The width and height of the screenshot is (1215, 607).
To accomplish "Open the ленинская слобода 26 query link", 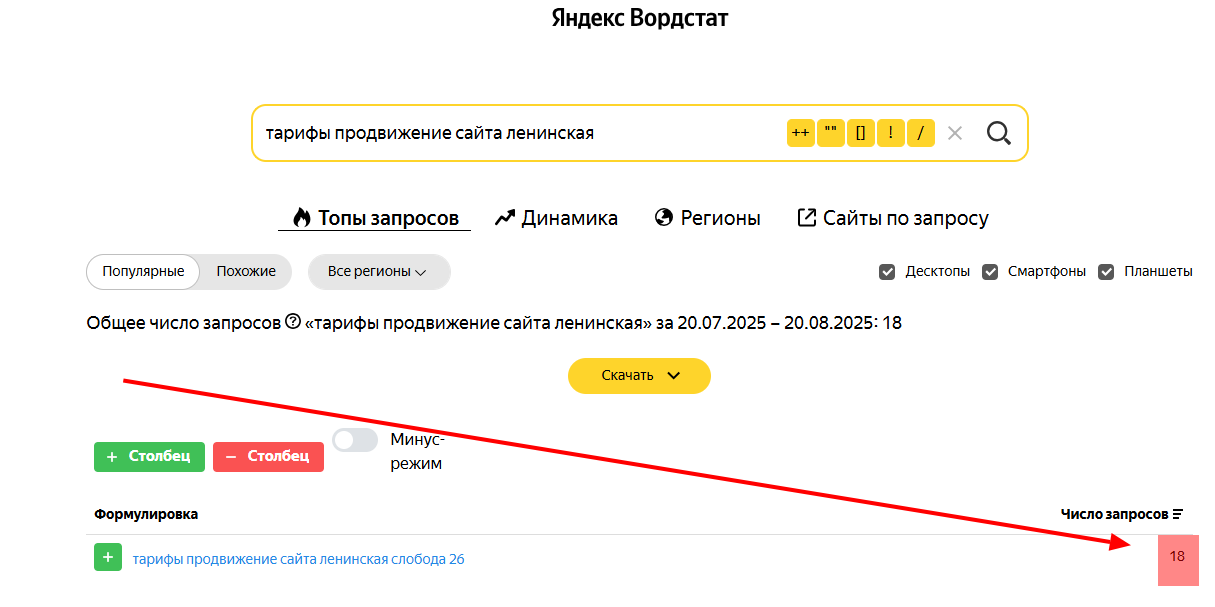I will (x=298, y=559).
